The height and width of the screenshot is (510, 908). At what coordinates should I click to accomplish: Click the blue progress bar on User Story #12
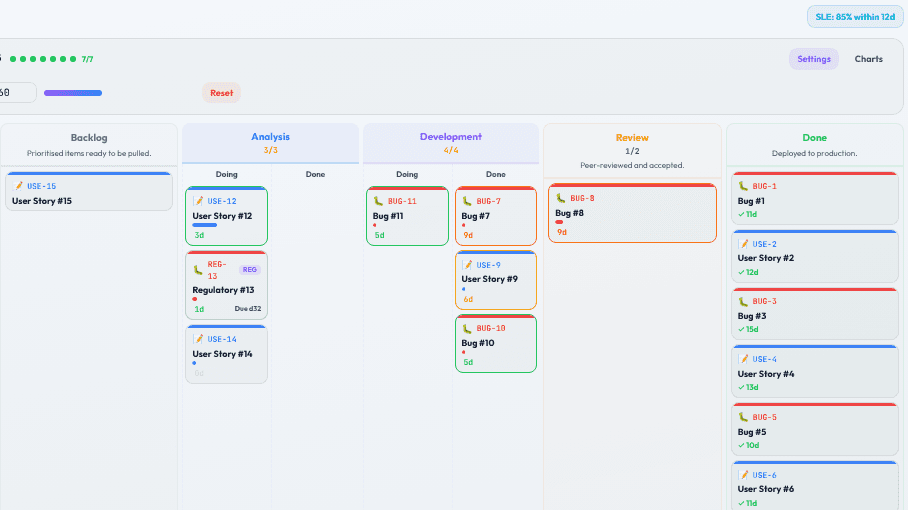(204, 225)
